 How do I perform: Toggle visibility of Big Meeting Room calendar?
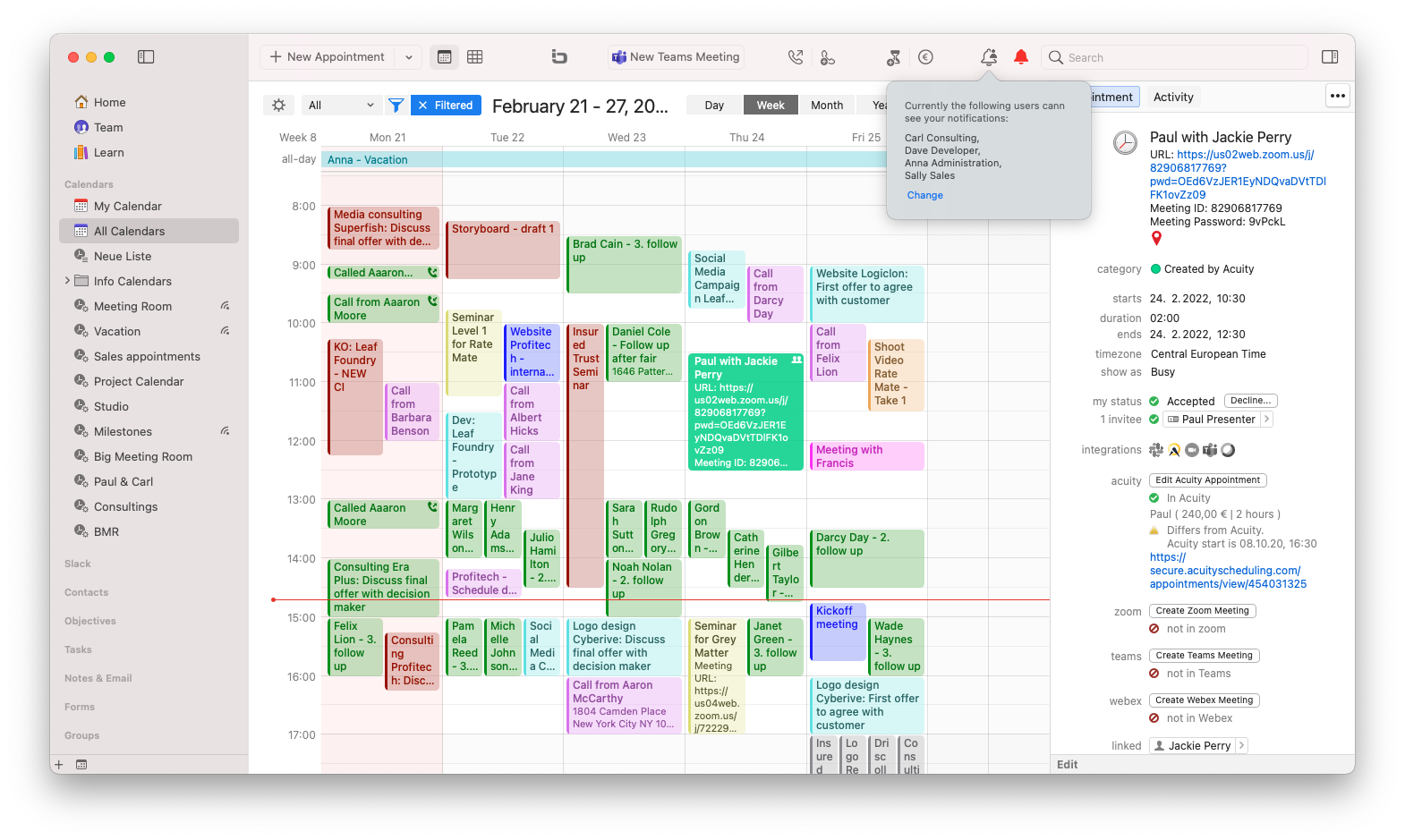[x=81, y=456]
